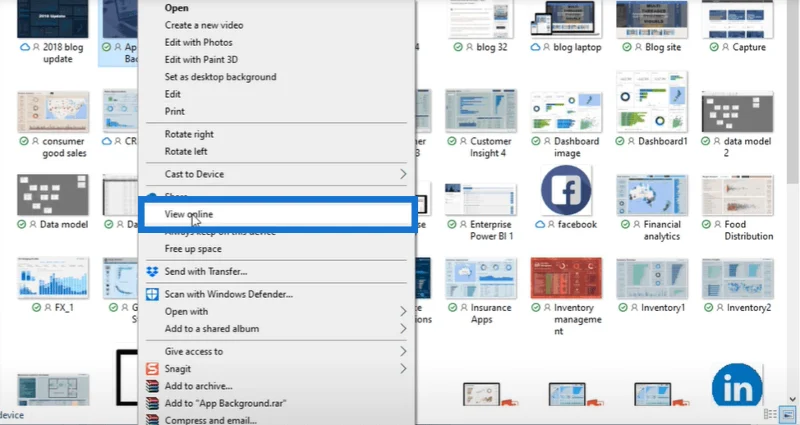Viewport: 800px width, 425px height.
Task: Switch to details view icon
Action: [770, 414]
